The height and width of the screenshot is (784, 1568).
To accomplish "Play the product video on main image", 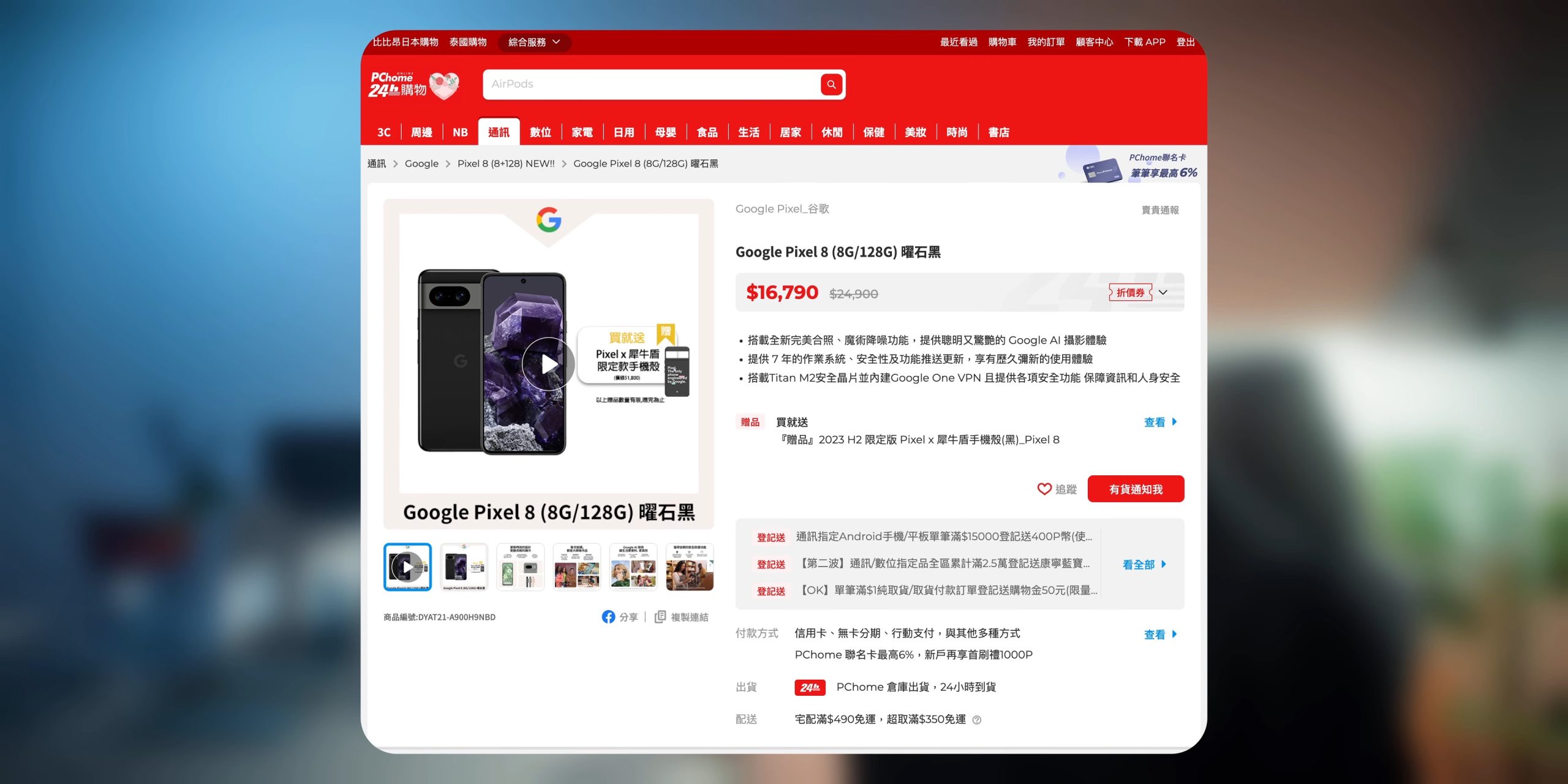I will click(548, 364).
